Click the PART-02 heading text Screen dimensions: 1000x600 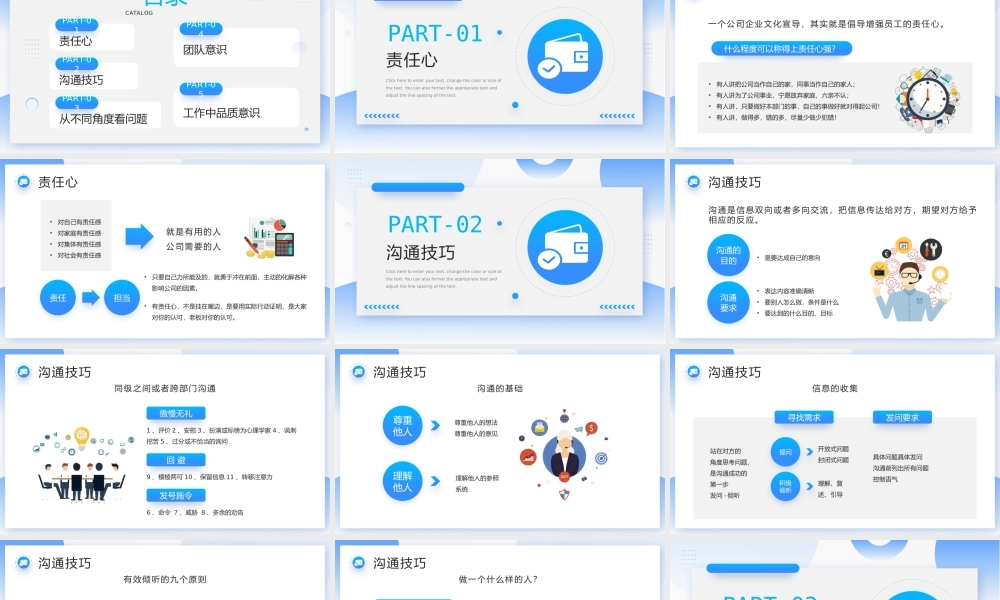[x=435, y=224]
